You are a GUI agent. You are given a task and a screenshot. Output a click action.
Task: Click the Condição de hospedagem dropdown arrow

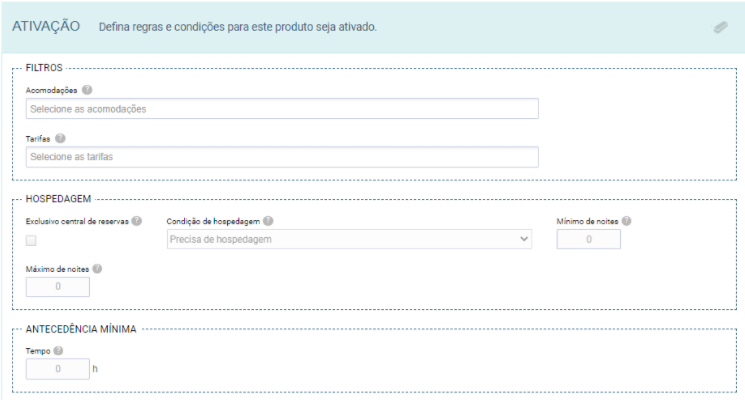click(x=524, y=239)
